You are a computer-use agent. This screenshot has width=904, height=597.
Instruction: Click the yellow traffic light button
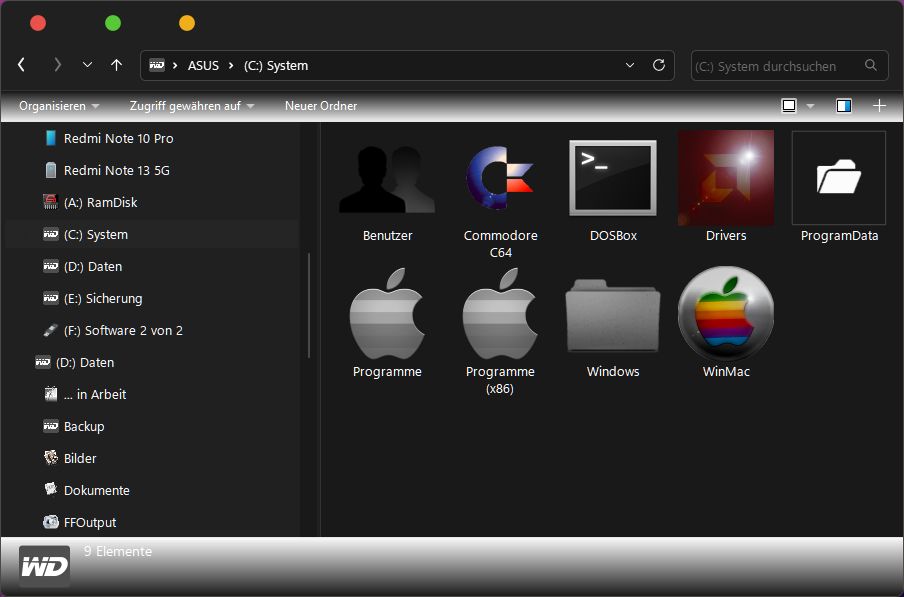(187, 23)
